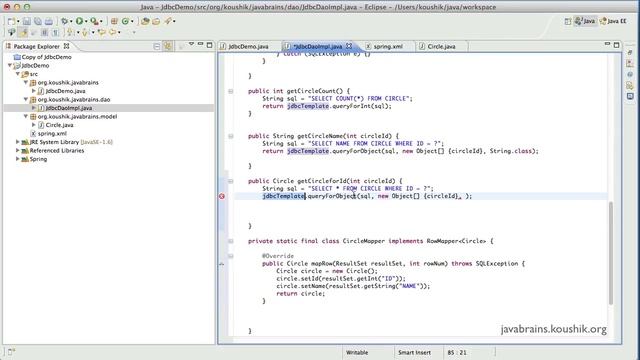
Task: Toggle Block Selection Mode icon
Action: tap(44, 32)
